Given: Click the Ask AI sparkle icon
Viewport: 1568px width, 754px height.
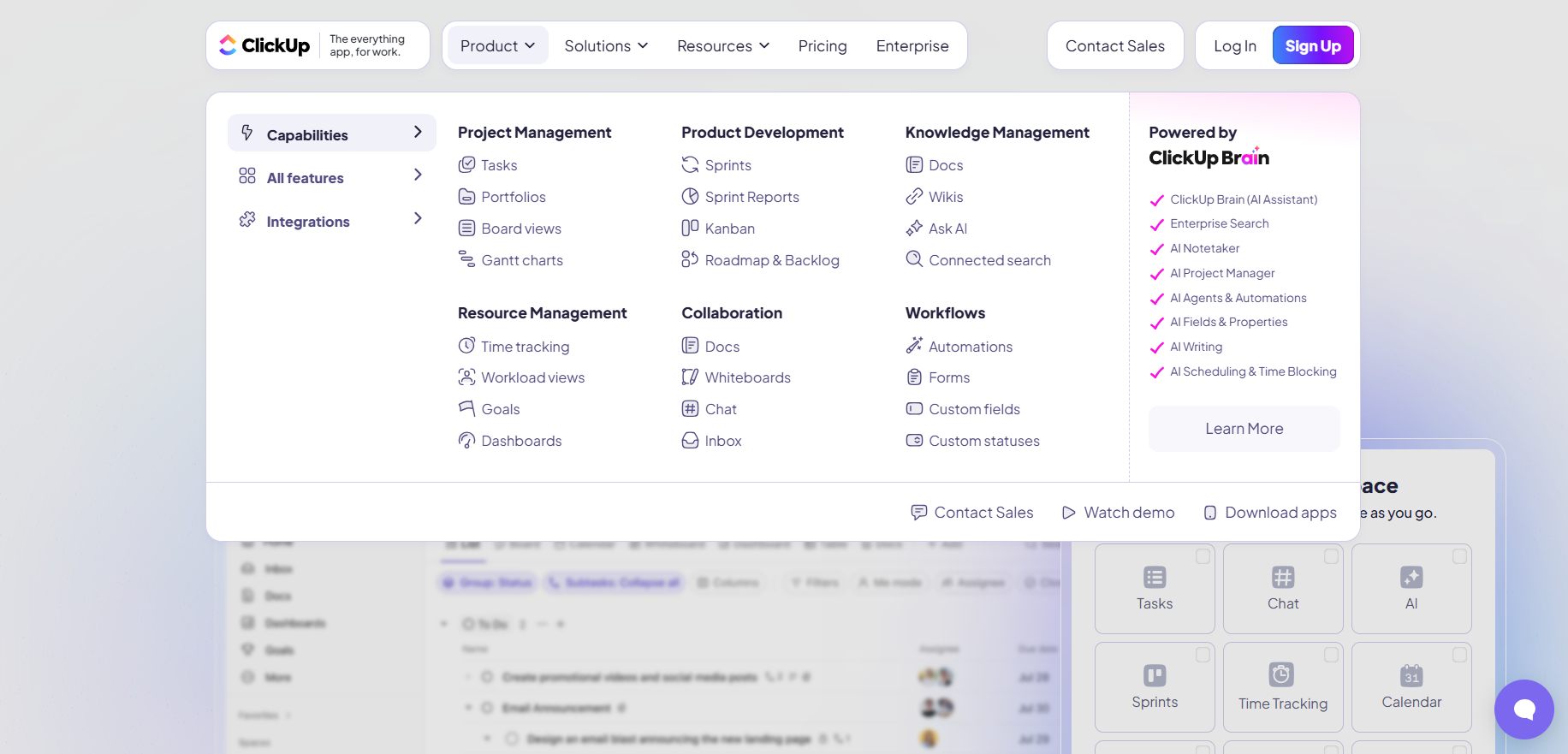Looking at the screenshot, I should [x=914, y=229].
